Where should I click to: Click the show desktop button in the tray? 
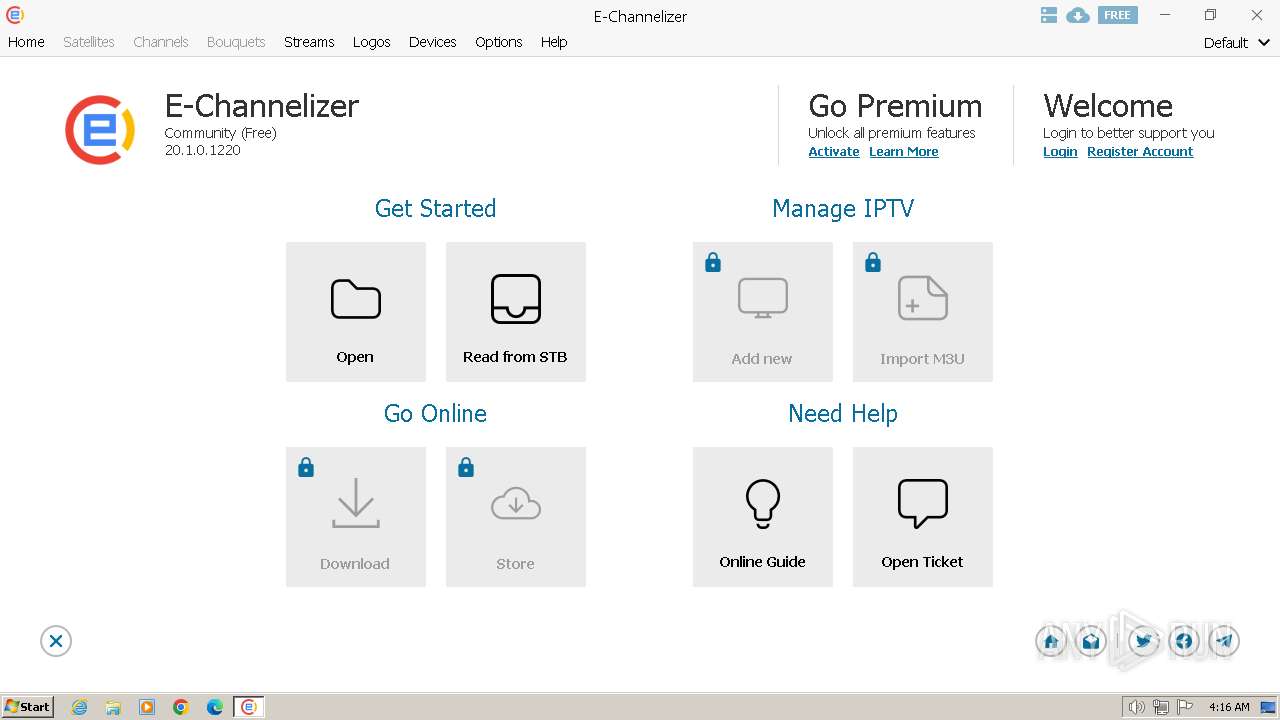(x=1269, y=707)
